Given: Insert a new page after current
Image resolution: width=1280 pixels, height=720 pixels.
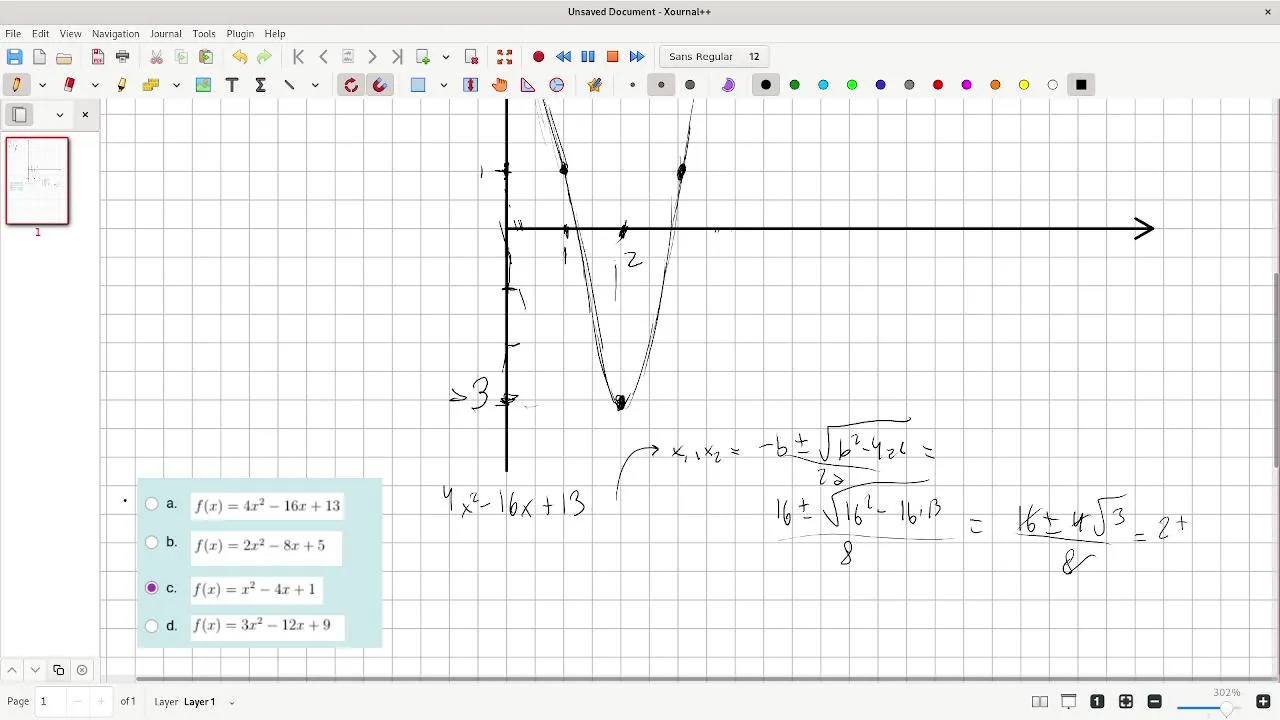Looking at the screenshot, I should [423, 57].
